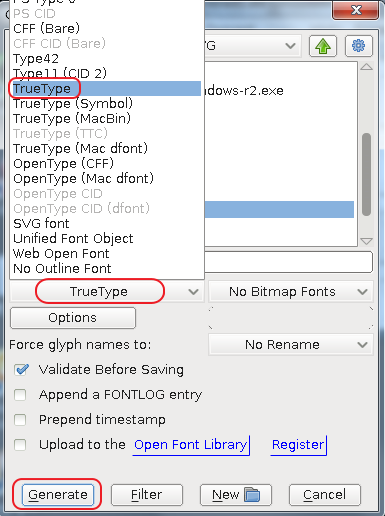Screen dimensions: 385x516
Task: Open the TrueType format dropdown
Action: 107,292
